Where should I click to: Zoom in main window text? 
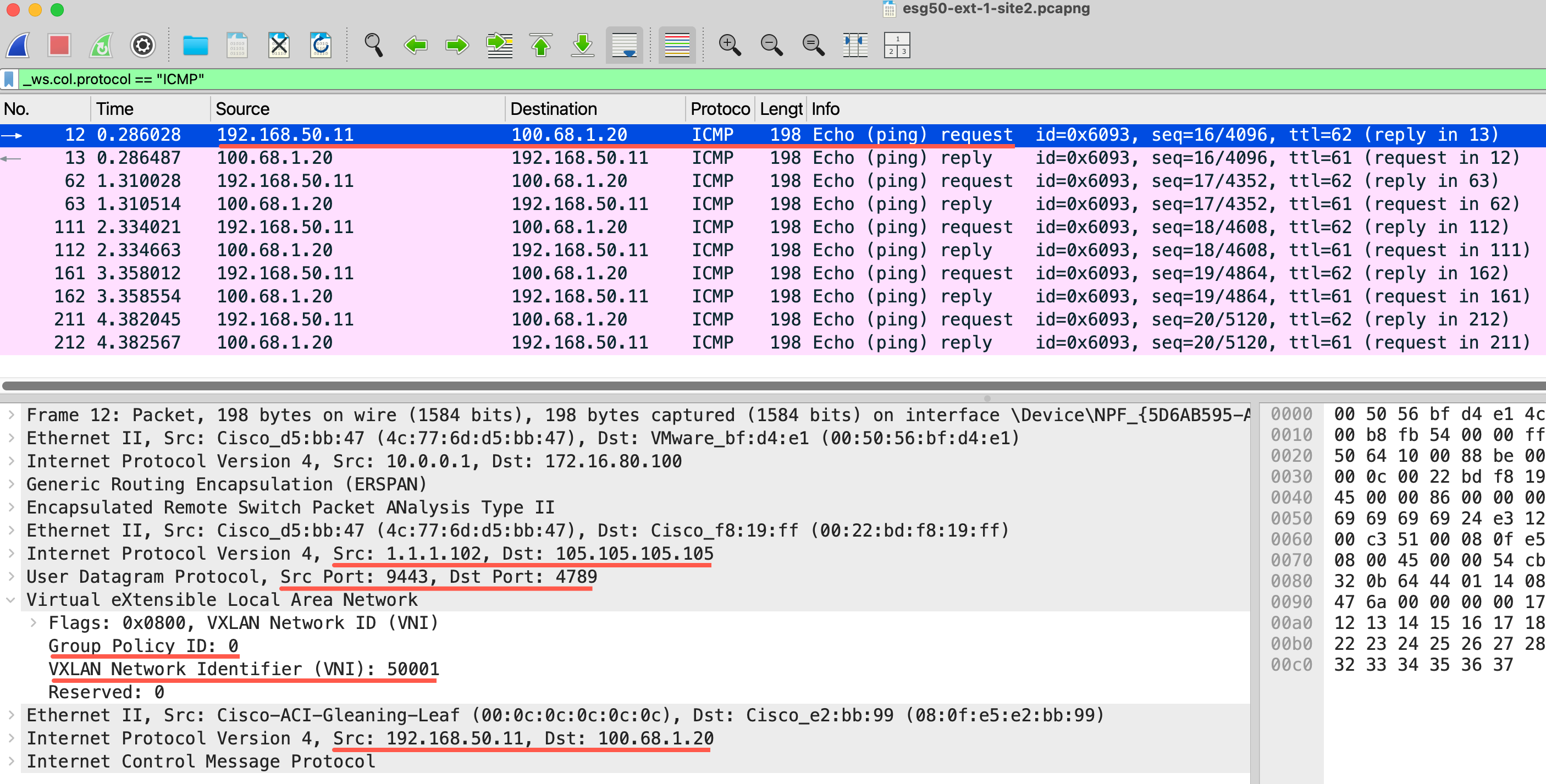click(730, 45)
